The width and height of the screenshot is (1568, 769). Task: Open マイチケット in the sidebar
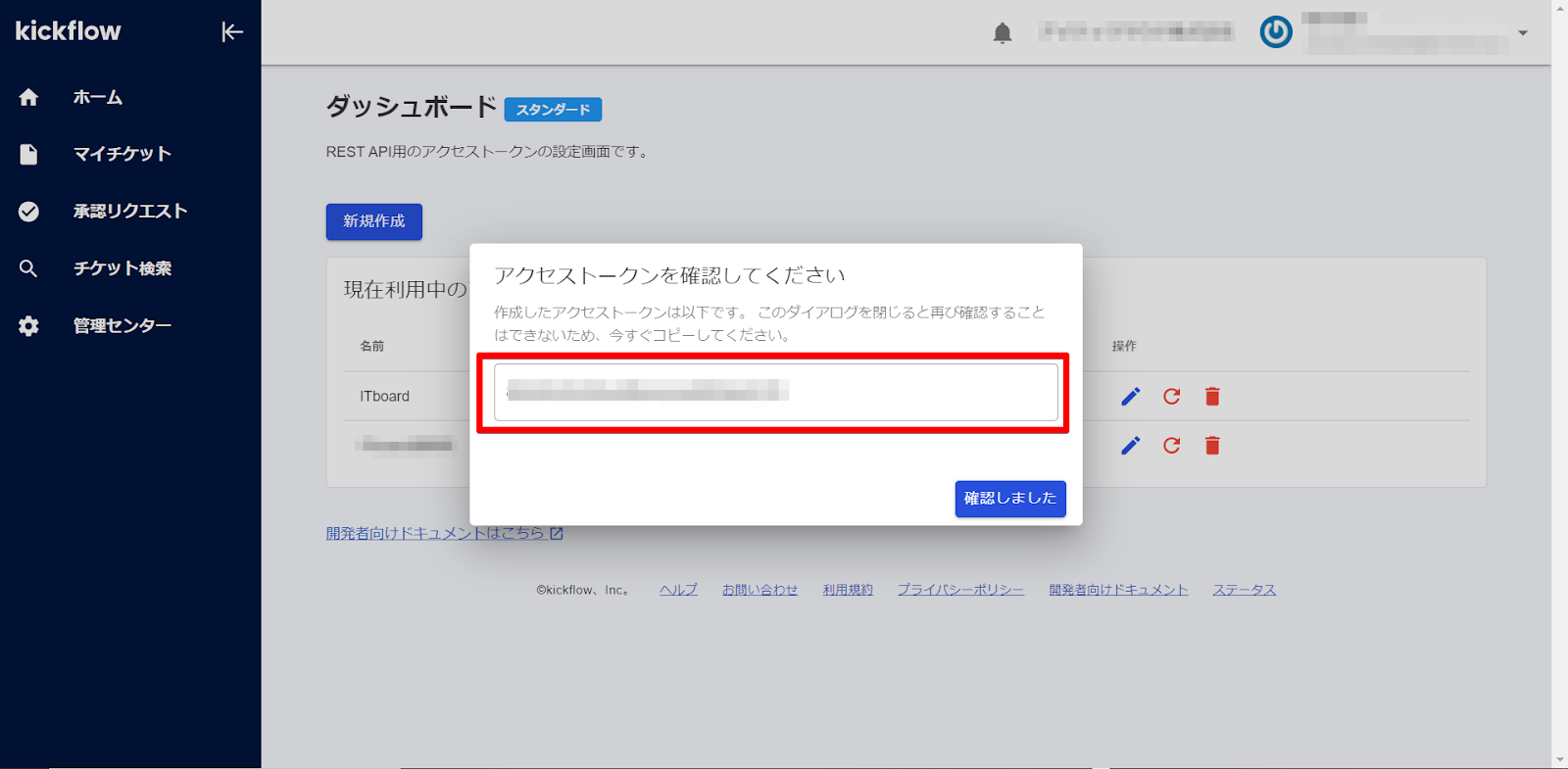[x=122, y=154]
